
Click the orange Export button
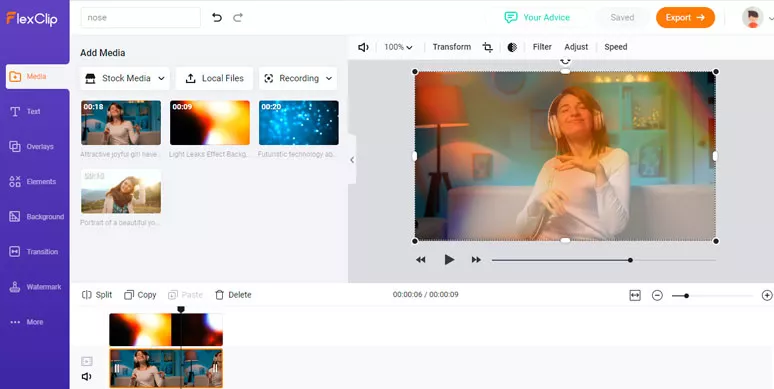(685, 17)
